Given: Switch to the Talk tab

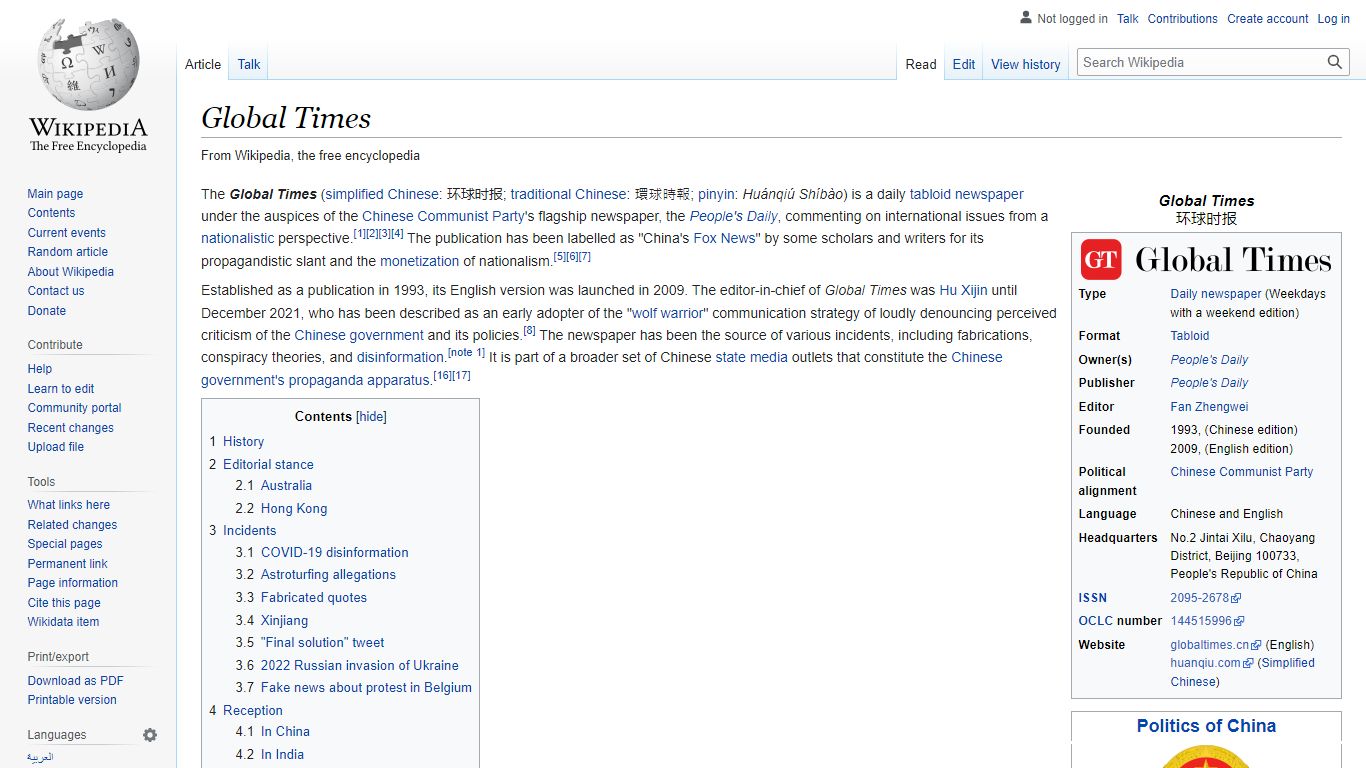Looking at the screenshot, I should click(249, 64).
